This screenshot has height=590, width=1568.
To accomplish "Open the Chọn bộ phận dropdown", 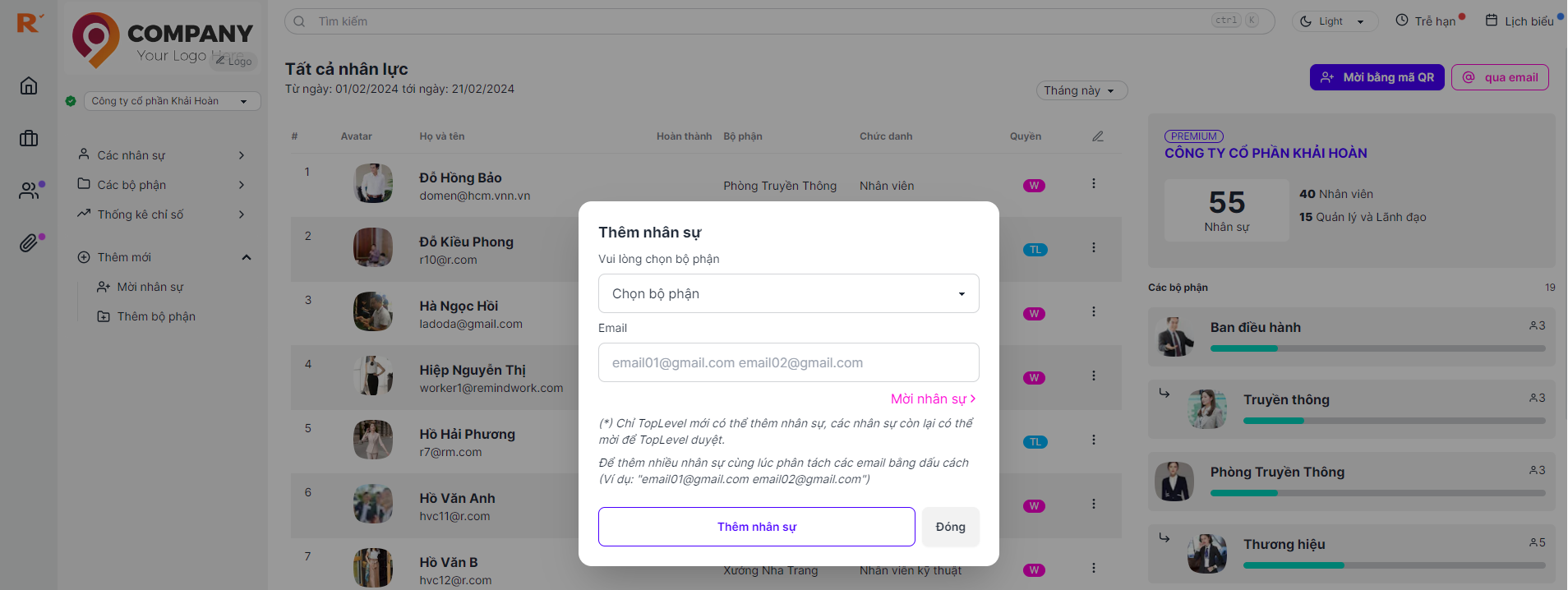I will 787,293.
